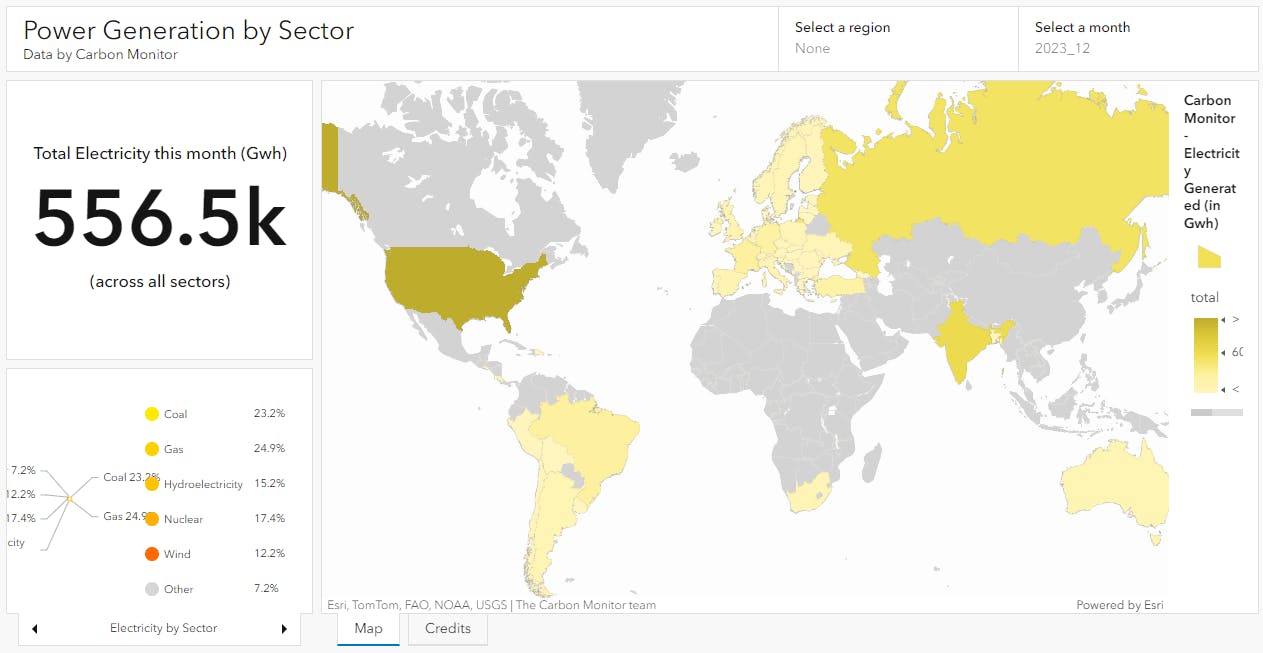Screen dimensions: 1263x653
Task: Click the yellow polygon symbol in the map legend
Action: pos(1209,257)
